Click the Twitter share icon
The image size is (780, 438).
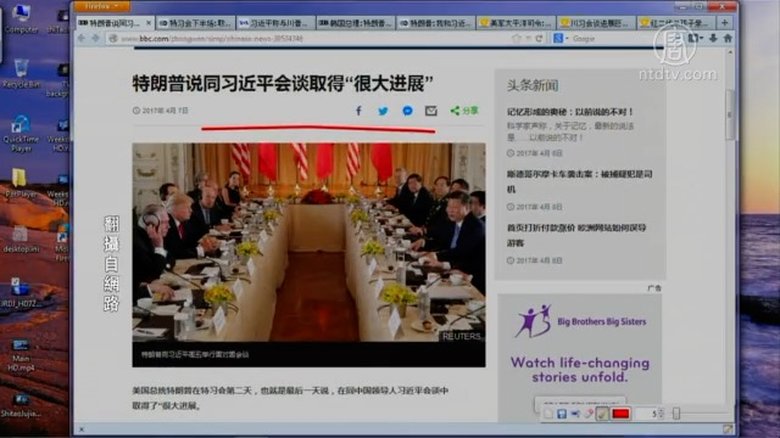[x=383, y=111]
